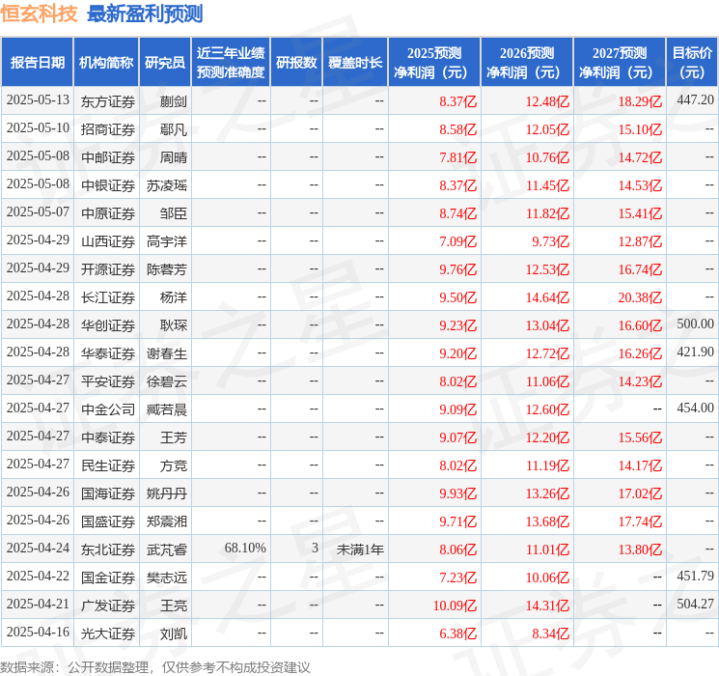Click the 东方证券 institution cell
The image size is (719, 676).
click(108, 101)
